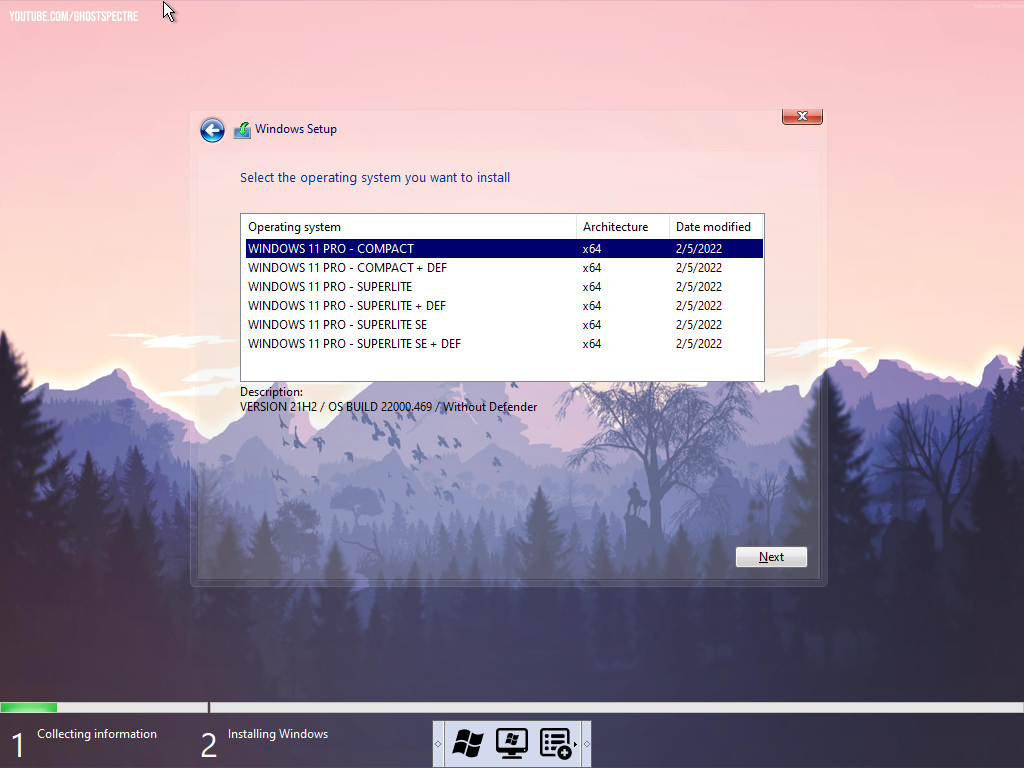Screen dimensions: 1024x768
Task: Select WINDOWS 11 PRO - SUPERLITE row
Action: pyautogui.click(x=504, y=287)
